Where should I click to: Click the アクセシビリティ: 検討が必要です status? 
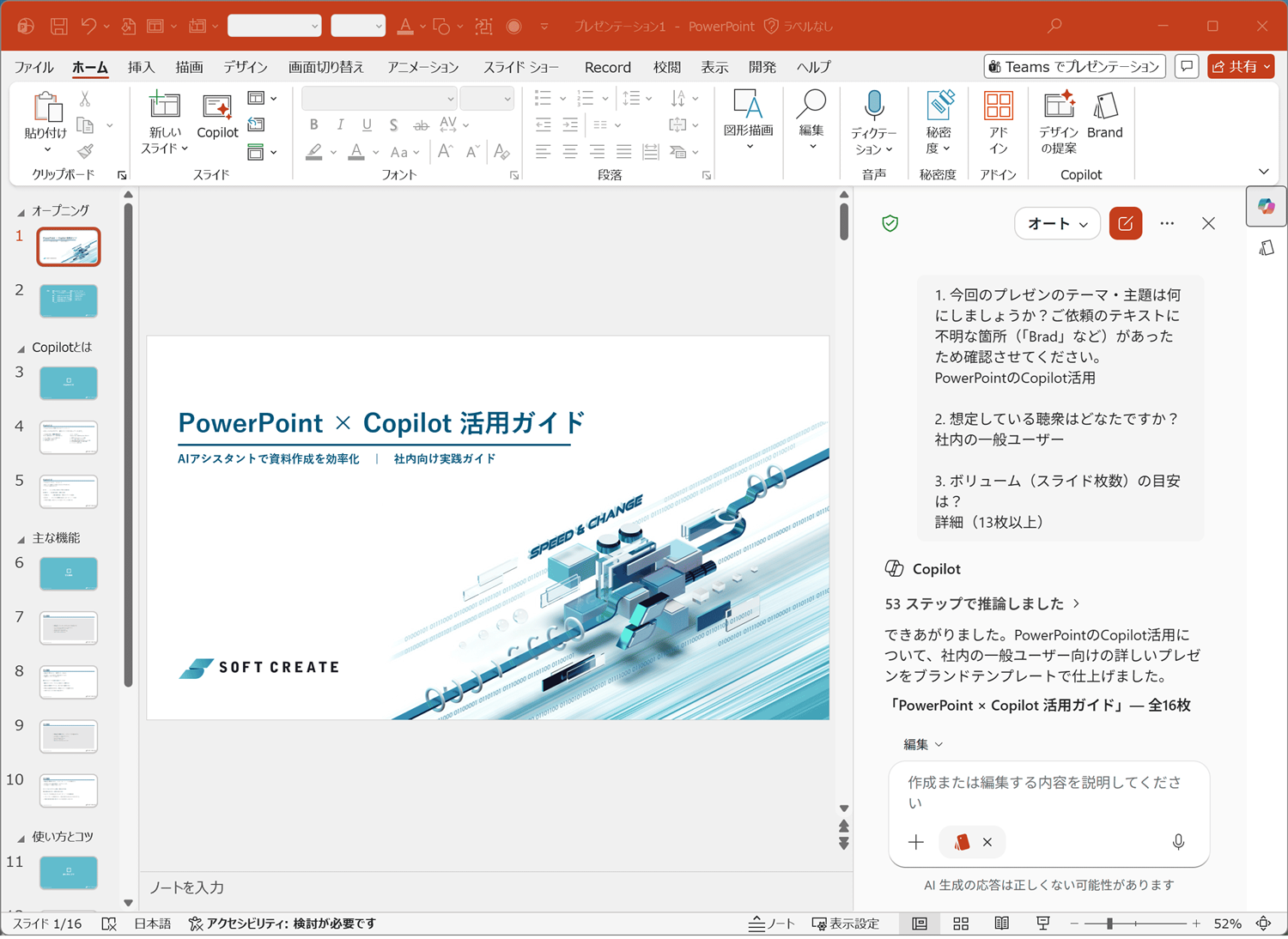point(283,924)
